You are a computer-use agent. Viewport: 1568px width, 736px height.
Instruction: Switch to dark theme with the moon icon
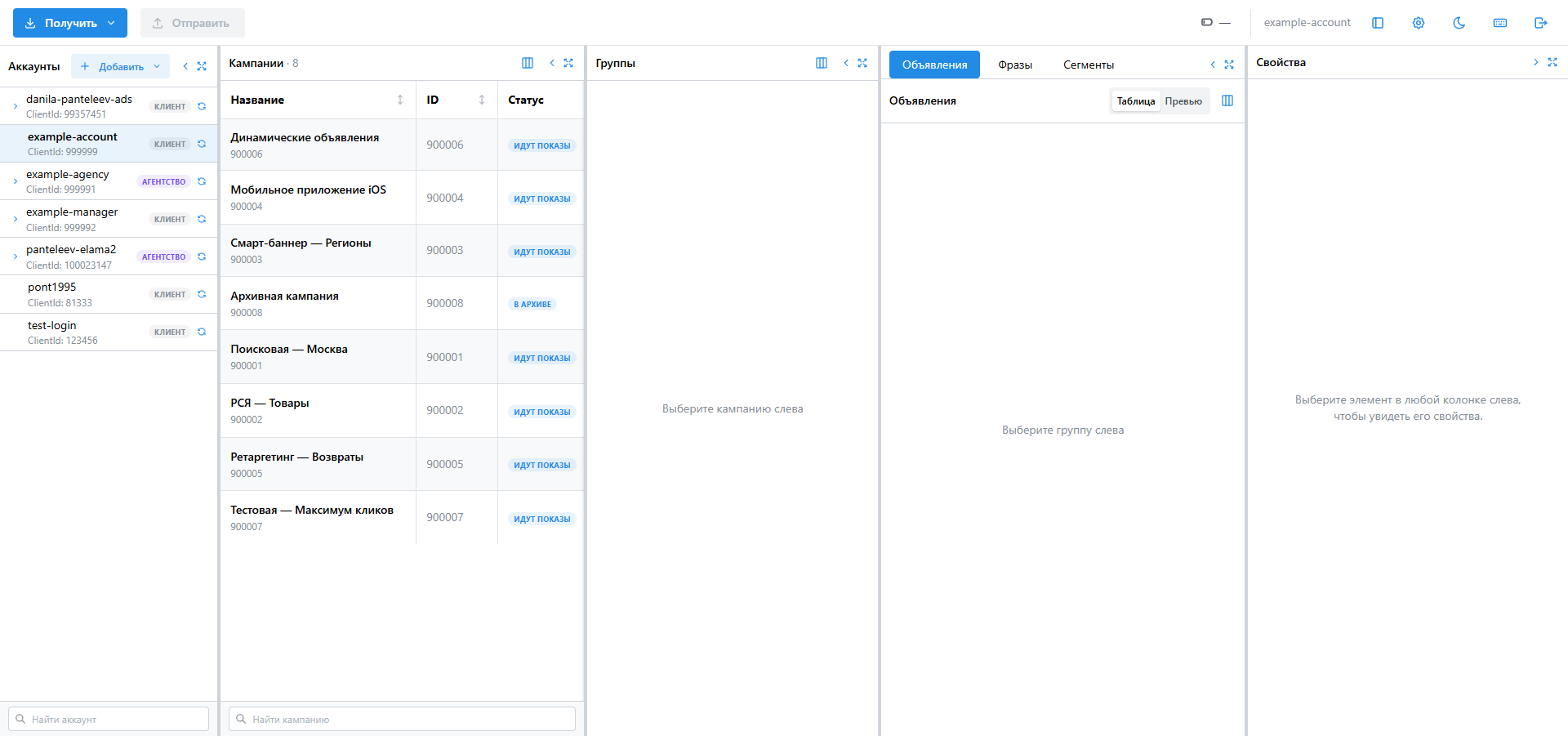point(1459,23)
